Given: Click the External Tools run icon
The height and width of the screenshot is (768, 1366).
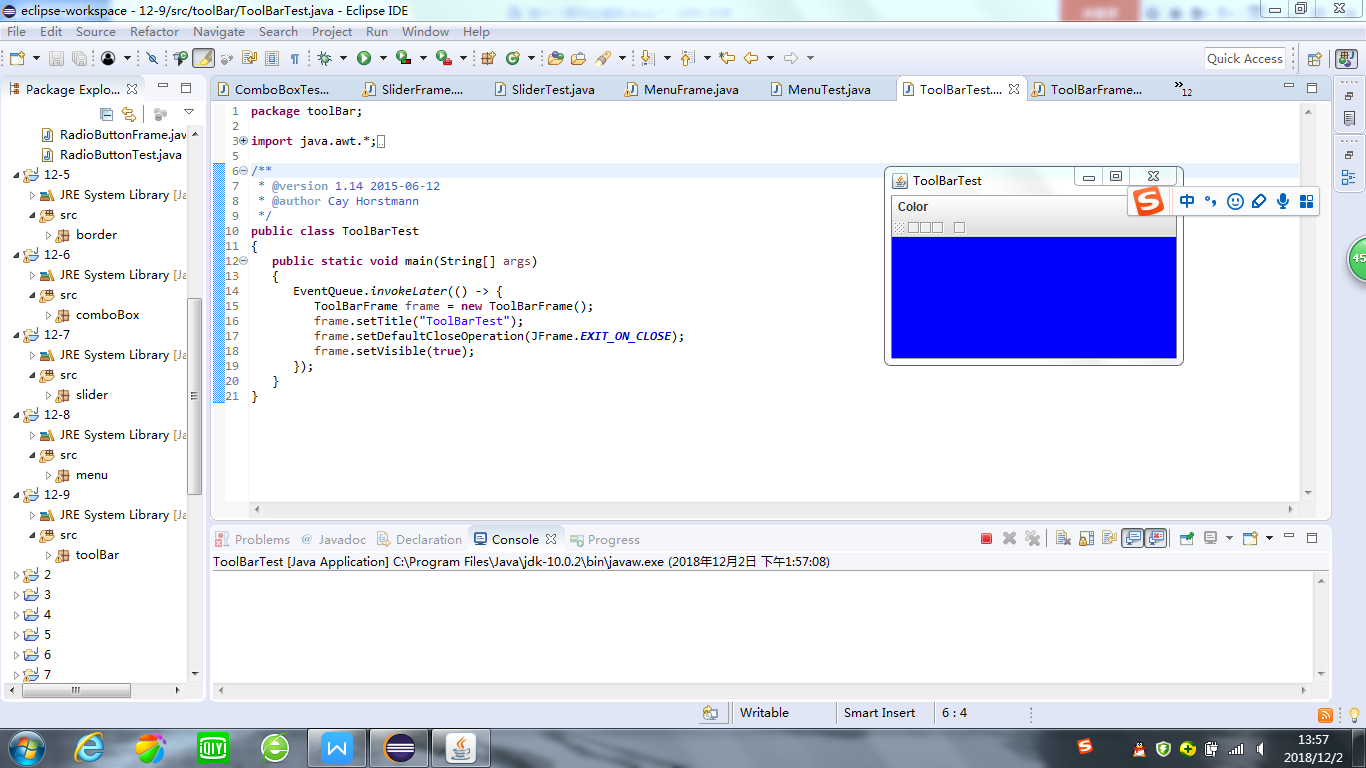Looking at the screenshot, I should click(x=443, y=58).
